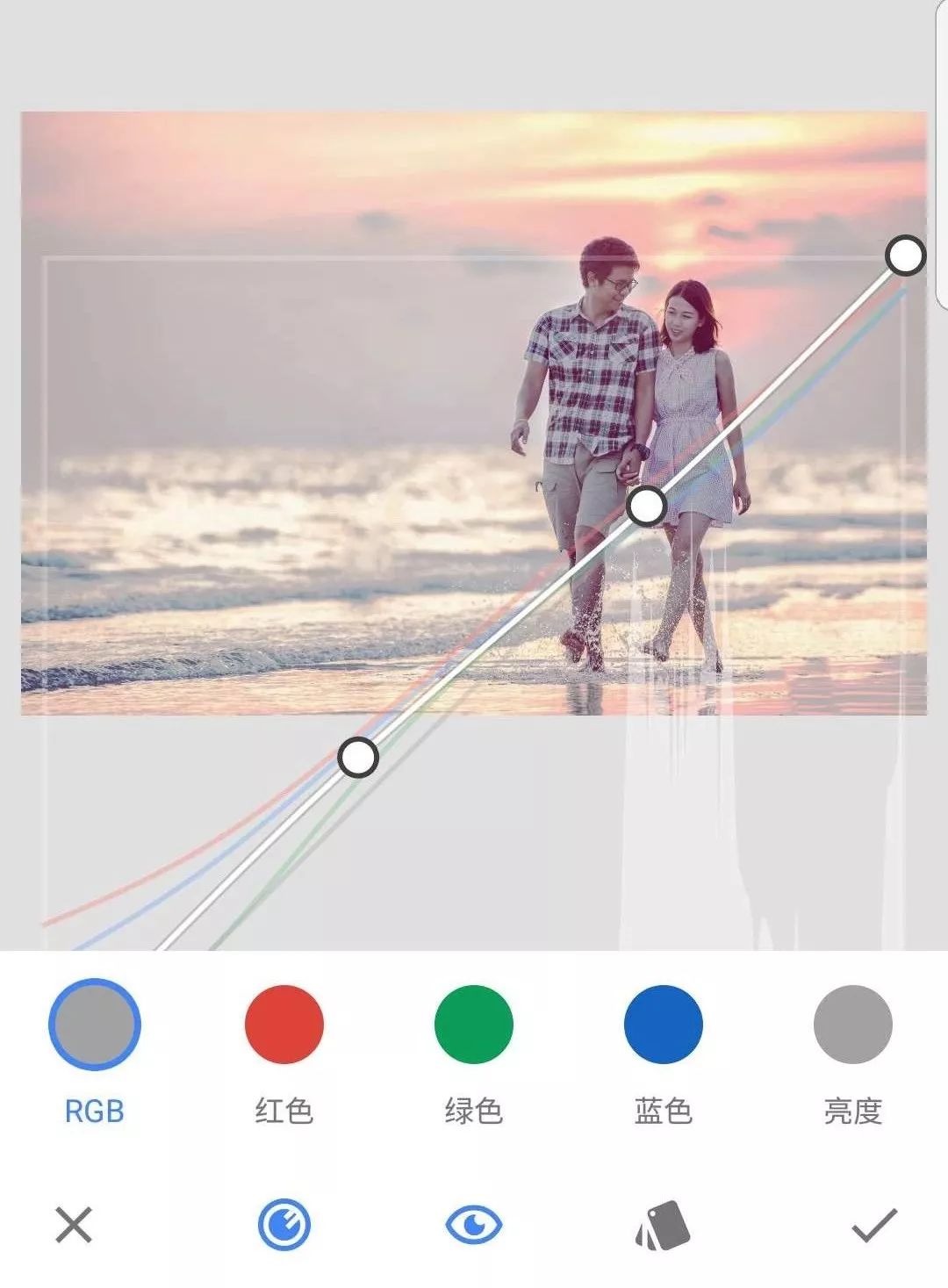Select the lower-left curve control point
Image resolution: width=948 pixels, height=1288 pixels.
[x=358, y=757]
